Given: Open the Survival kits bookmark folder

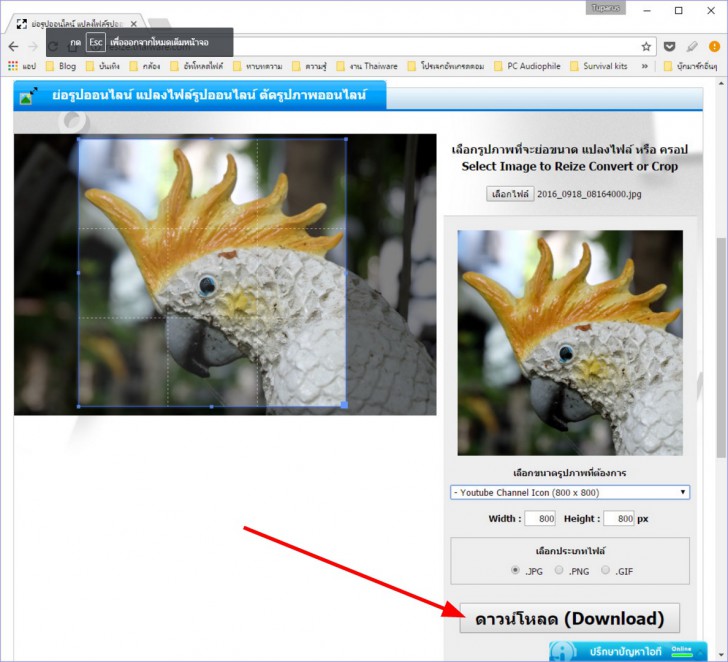Looking at the screenshot, I should 599,66.
